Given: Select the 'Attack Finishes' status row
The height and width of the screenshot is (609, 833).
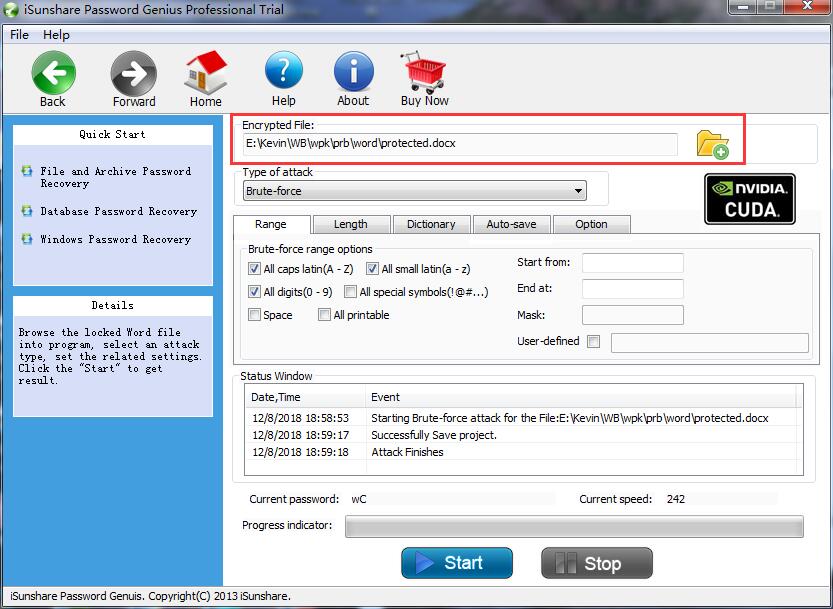Looking at the screenshot, I should (x=523, y=452).
